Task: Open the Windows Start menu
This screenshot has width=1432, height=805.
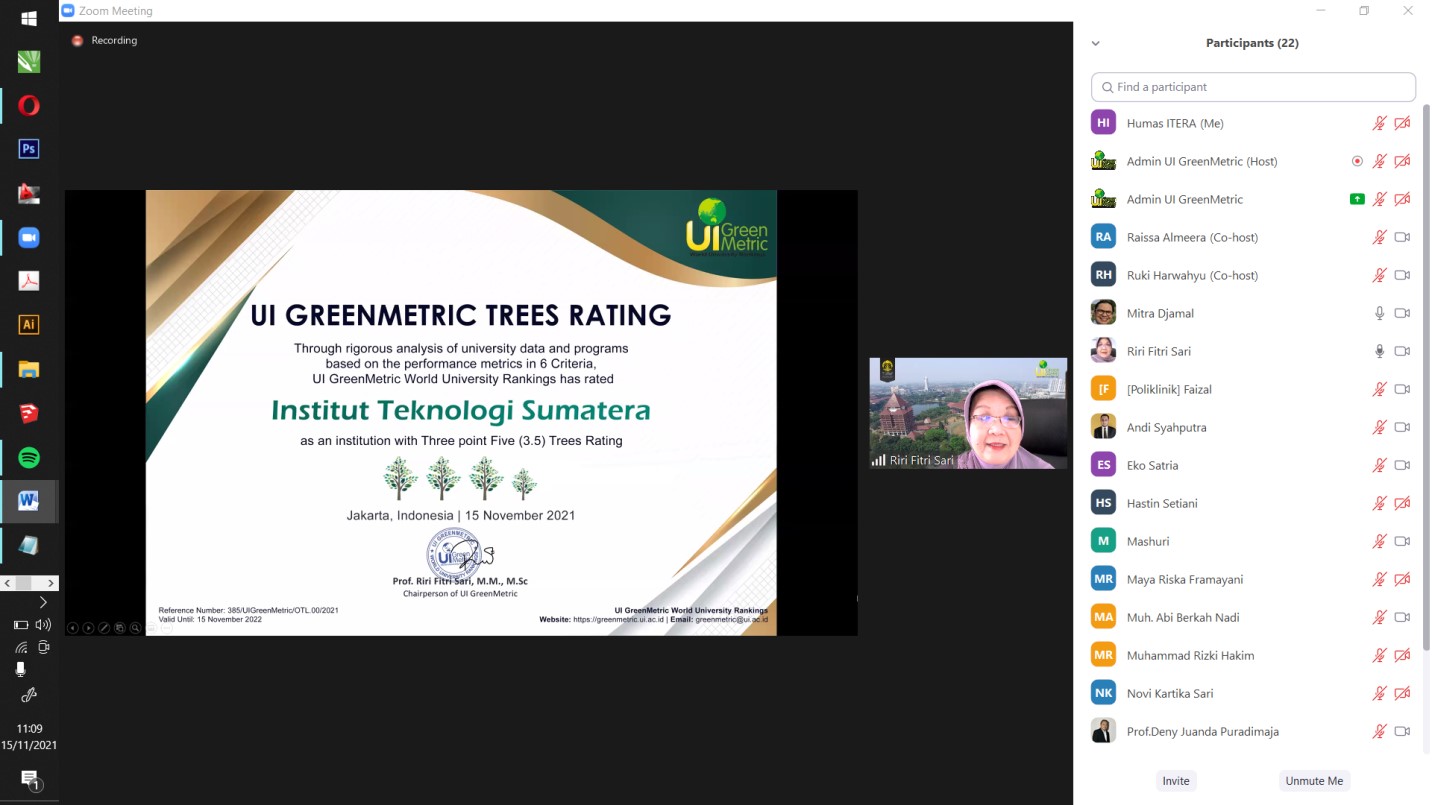Action: pyautogui.click(x=29, y=19)
